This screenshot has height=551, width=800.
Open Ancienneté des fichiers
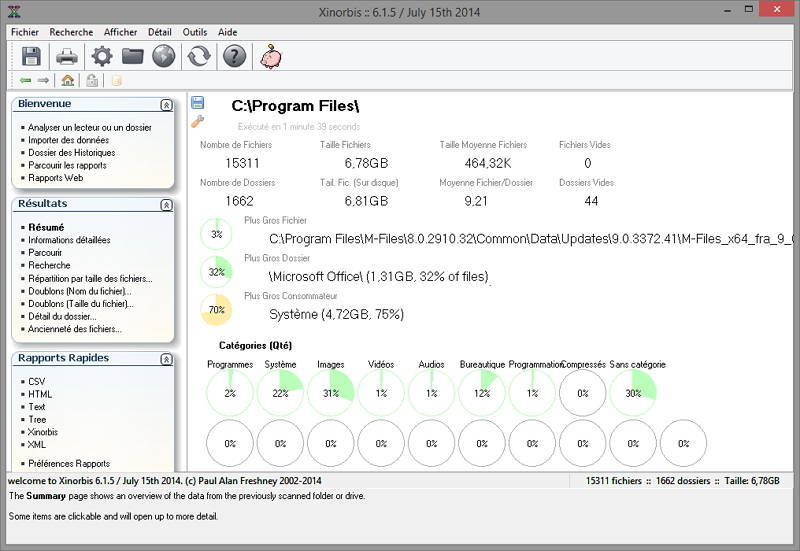point(75,329)
